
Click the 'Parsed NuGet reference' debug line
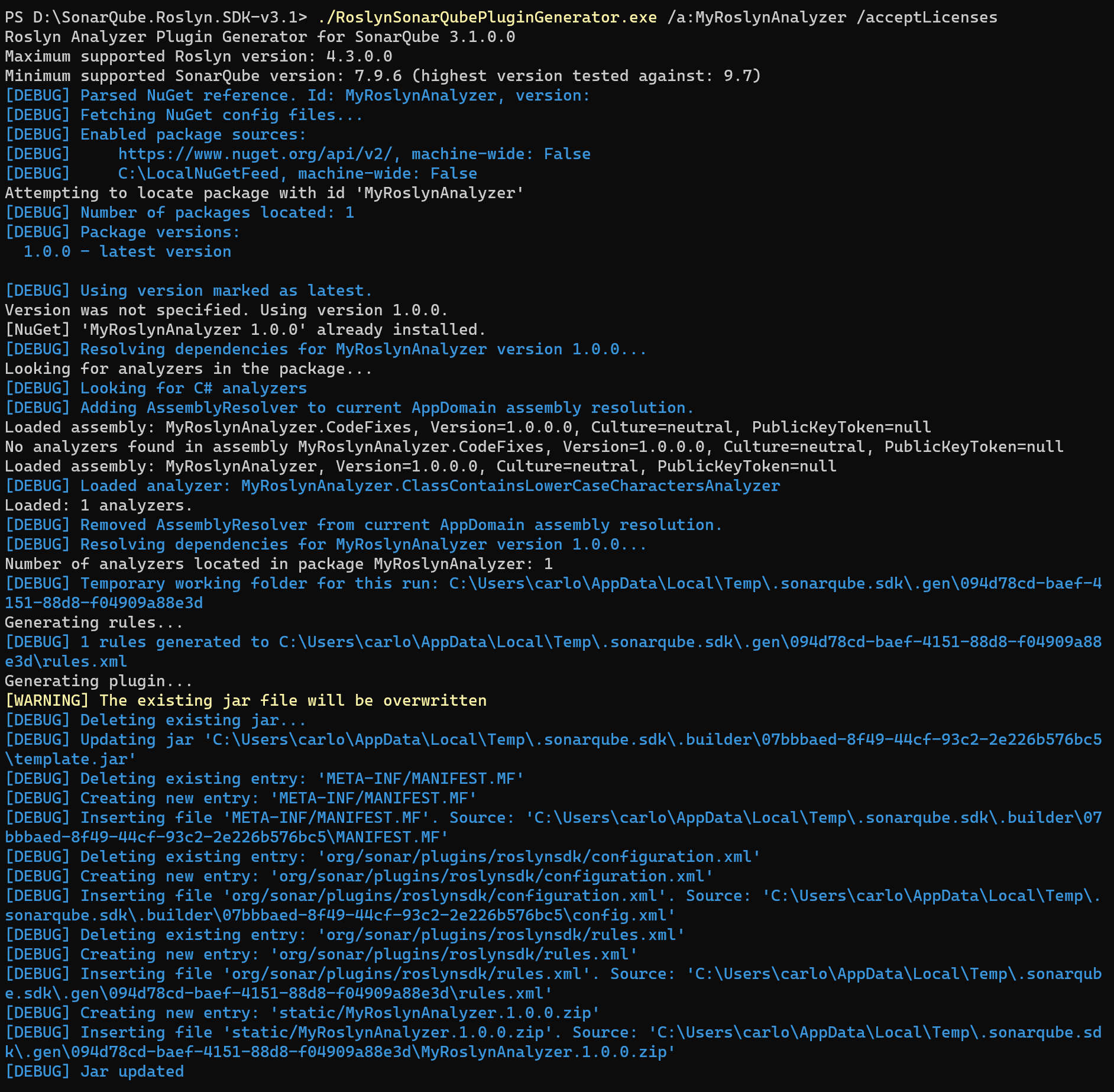click(x=298, y=95)
